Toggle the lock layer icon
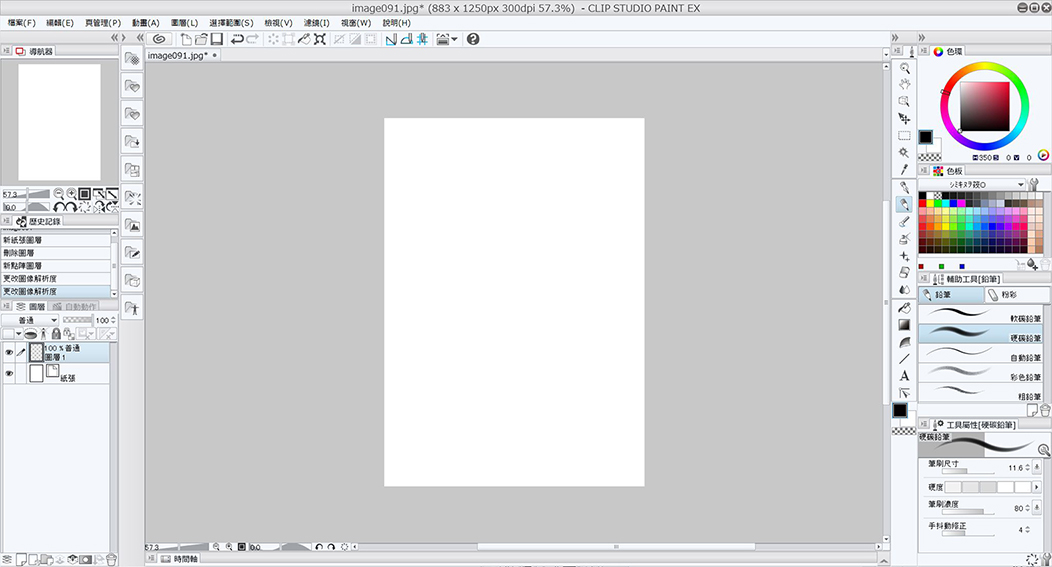 [56, 334]
